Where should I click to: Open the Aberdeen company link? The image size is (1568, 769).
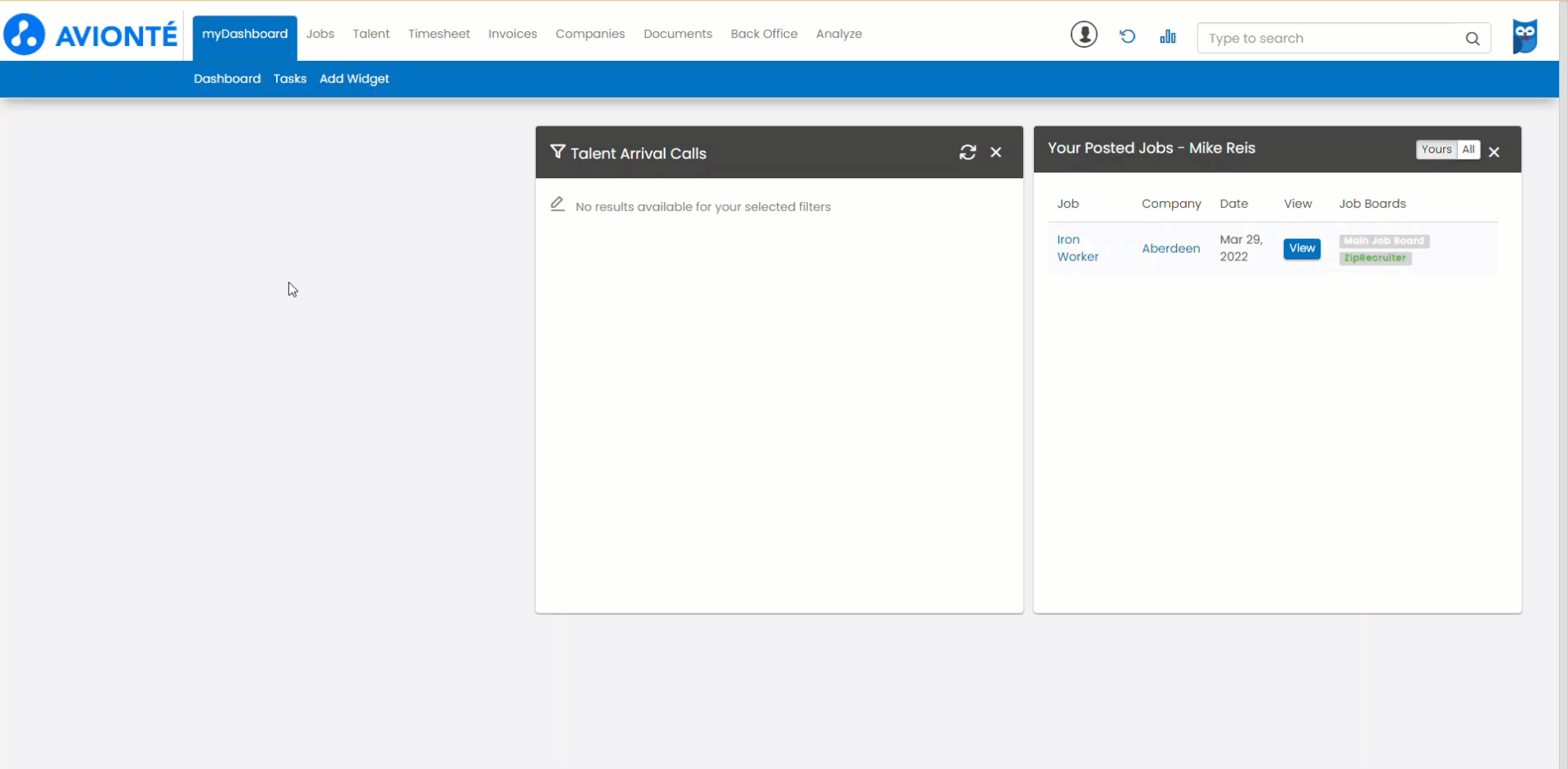tap(1171, 248)
